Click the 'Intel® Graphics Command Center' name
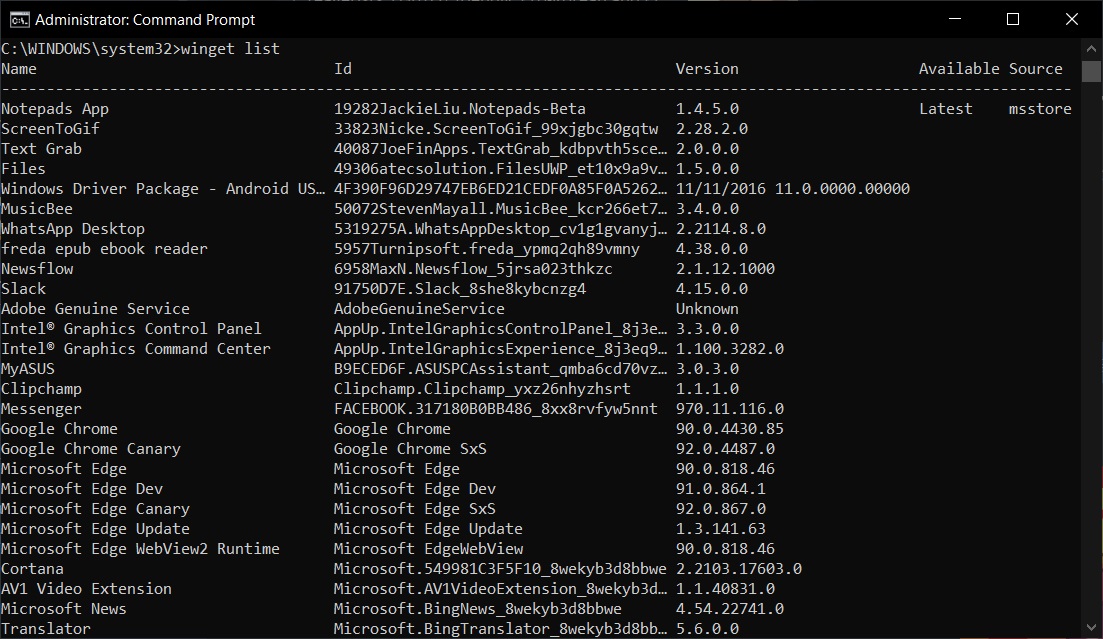This screenshot has height=639, width=1103. click(x=135, y=349)
